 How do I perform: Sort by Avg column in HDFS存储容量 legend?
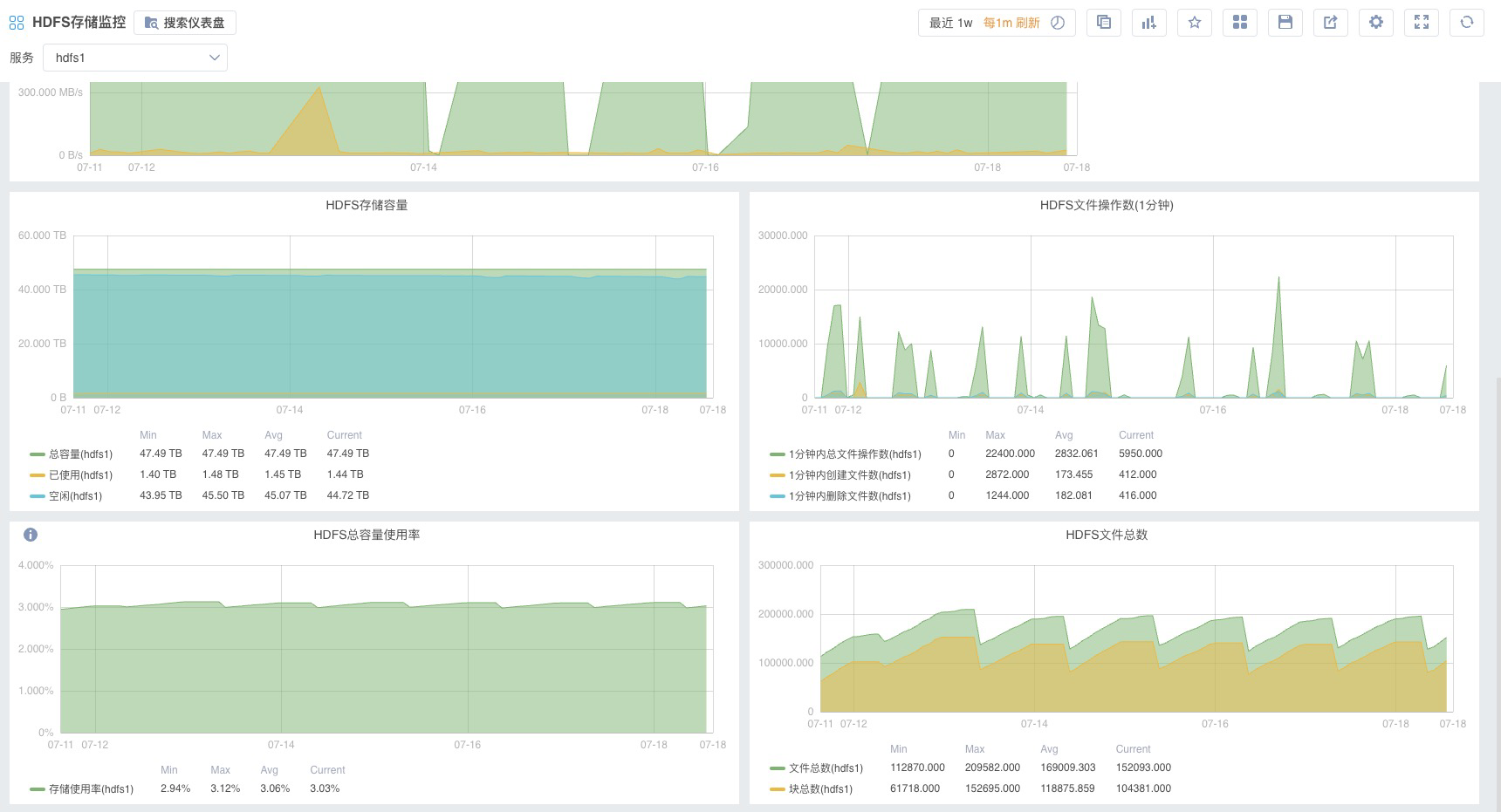(274, 435)
